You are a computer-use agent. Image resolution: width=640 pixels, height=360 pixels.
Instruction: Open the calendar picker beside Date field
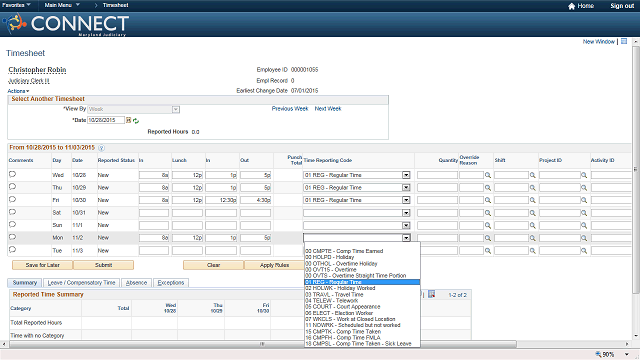[129, 120]
